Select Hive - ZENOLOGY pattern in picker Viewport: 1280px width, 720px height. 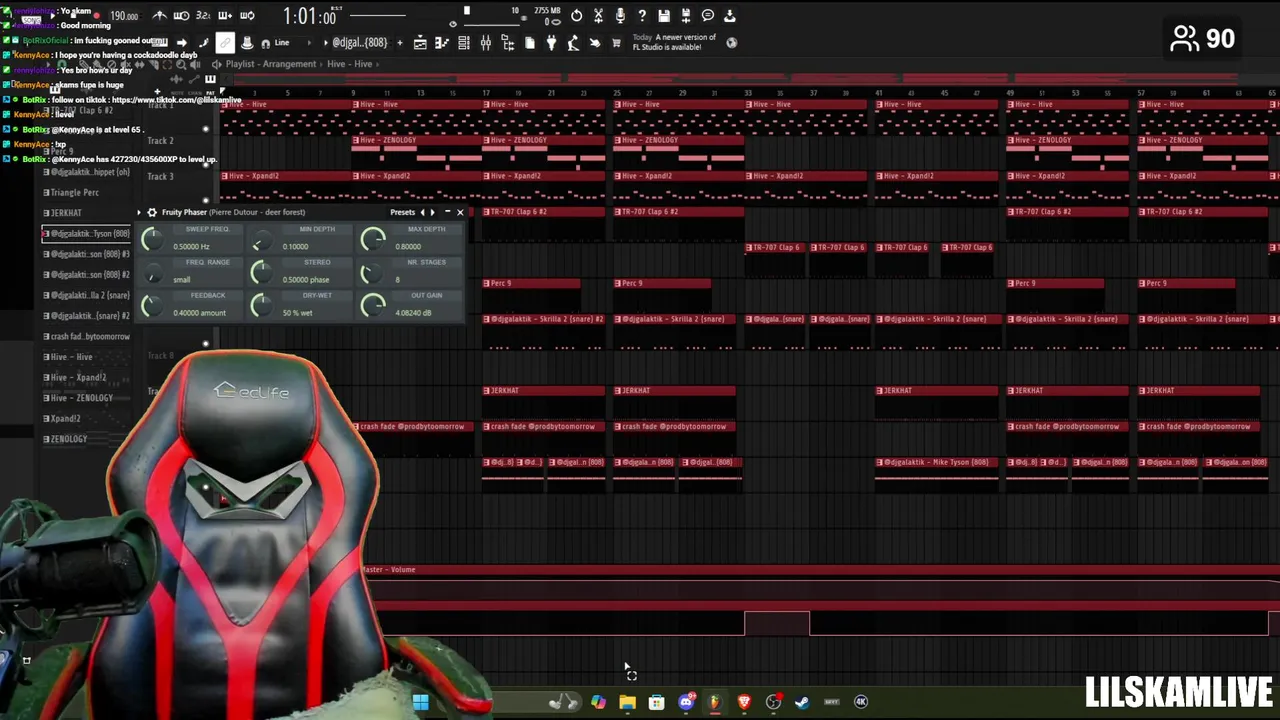[86, 398]
